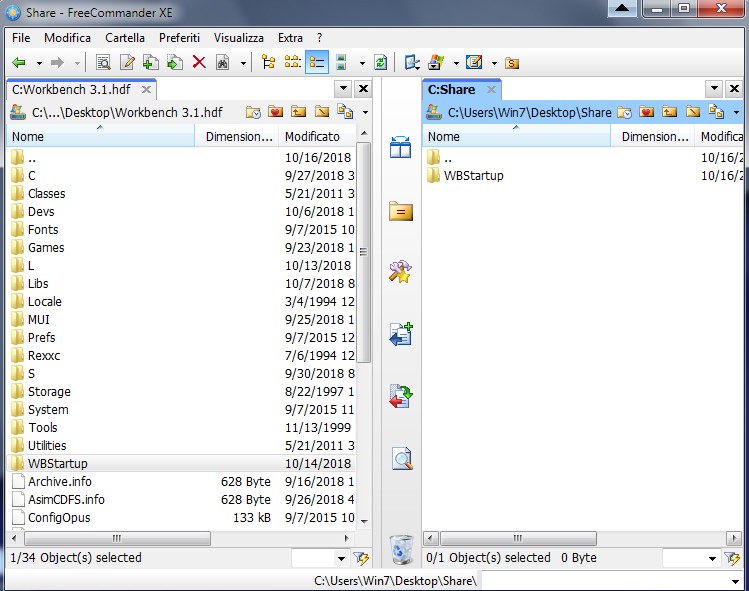
Task: Click the recycle bin icon in the middle strip
Action: pos(400,547)
